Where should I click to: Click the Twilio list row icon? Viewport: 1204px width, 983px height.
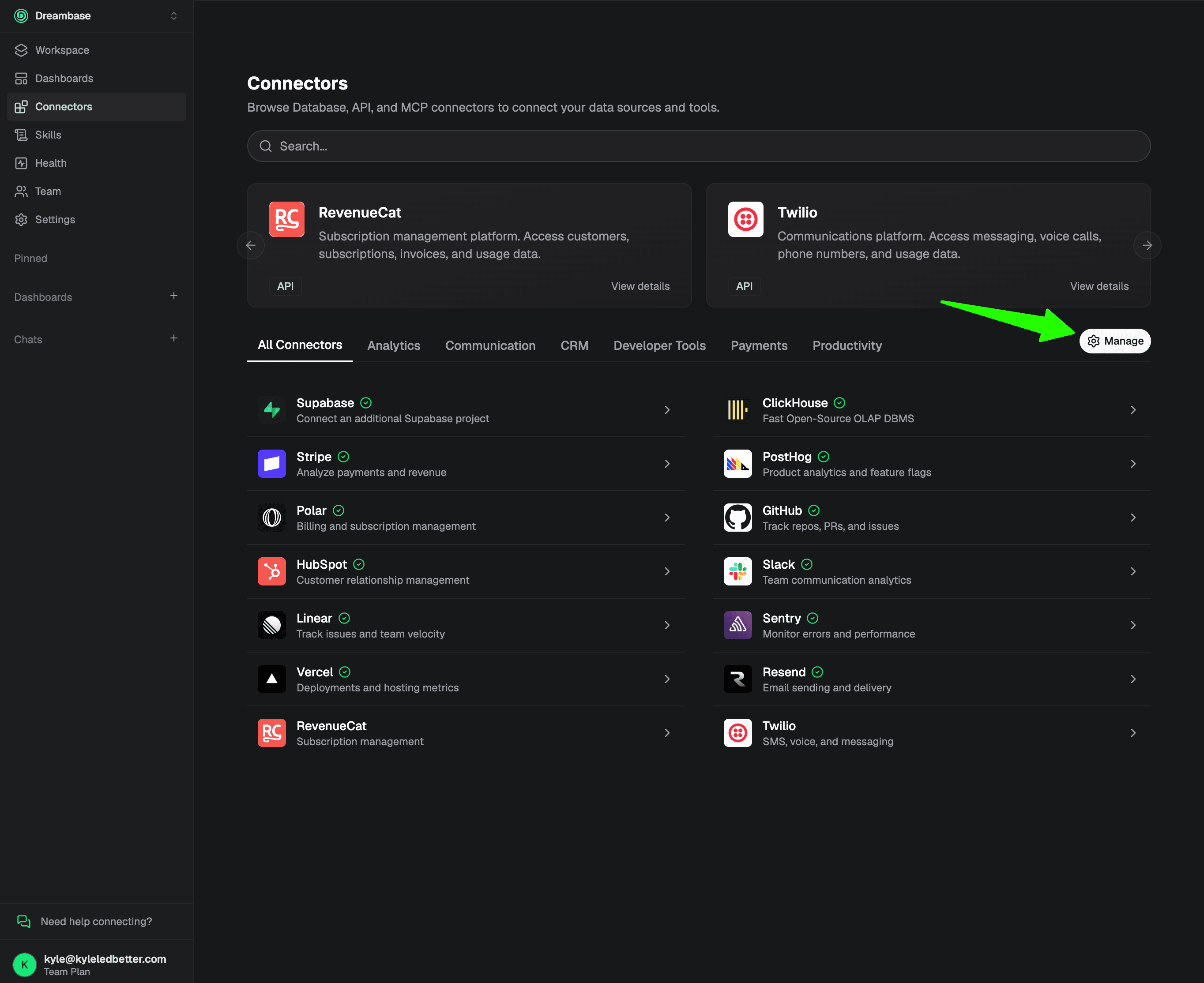(x=738, y=733)
